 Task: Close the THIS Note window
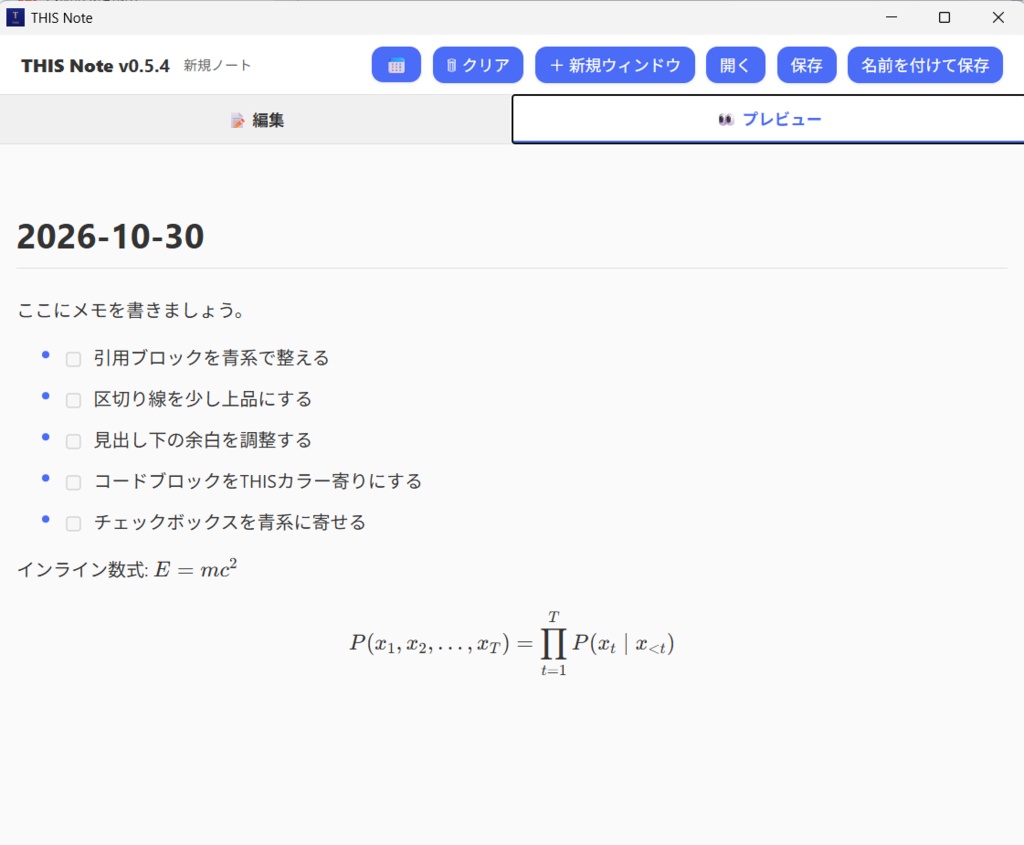coord(998,18)
